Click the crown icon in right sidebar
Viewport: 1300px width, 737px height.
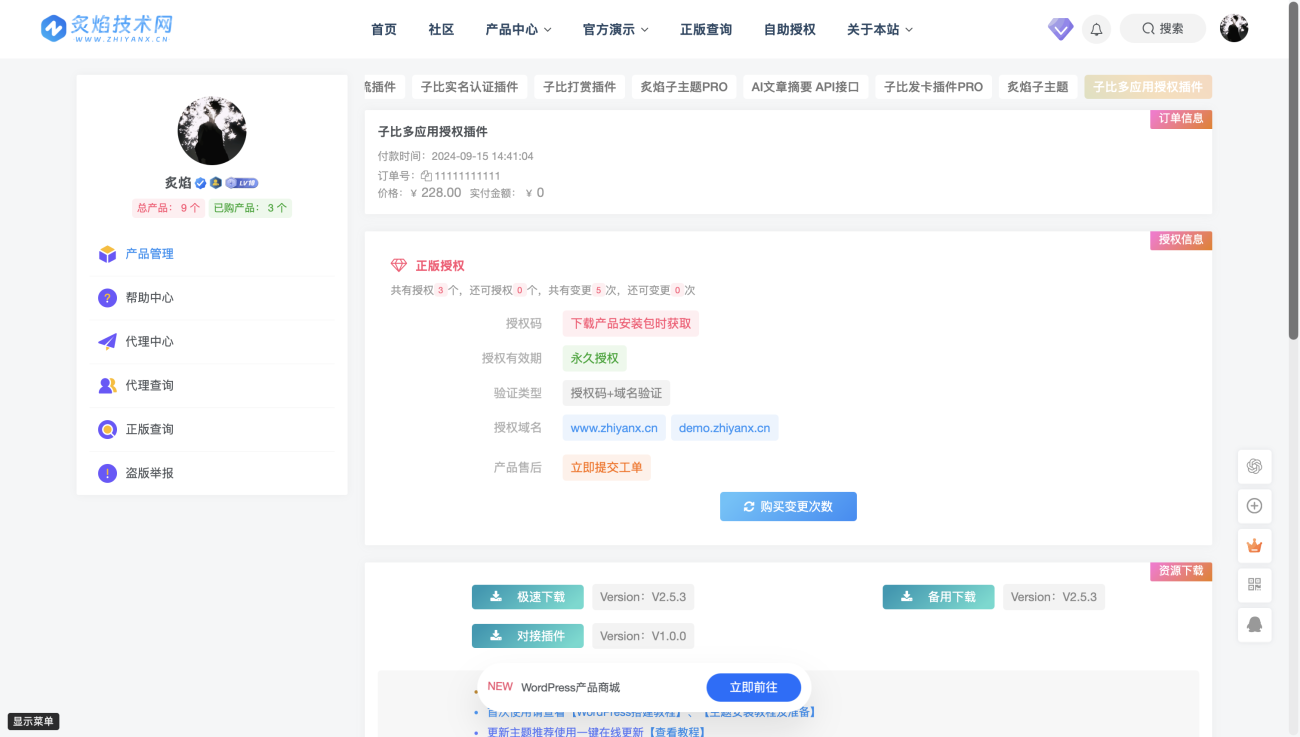tap(1254, 546)
